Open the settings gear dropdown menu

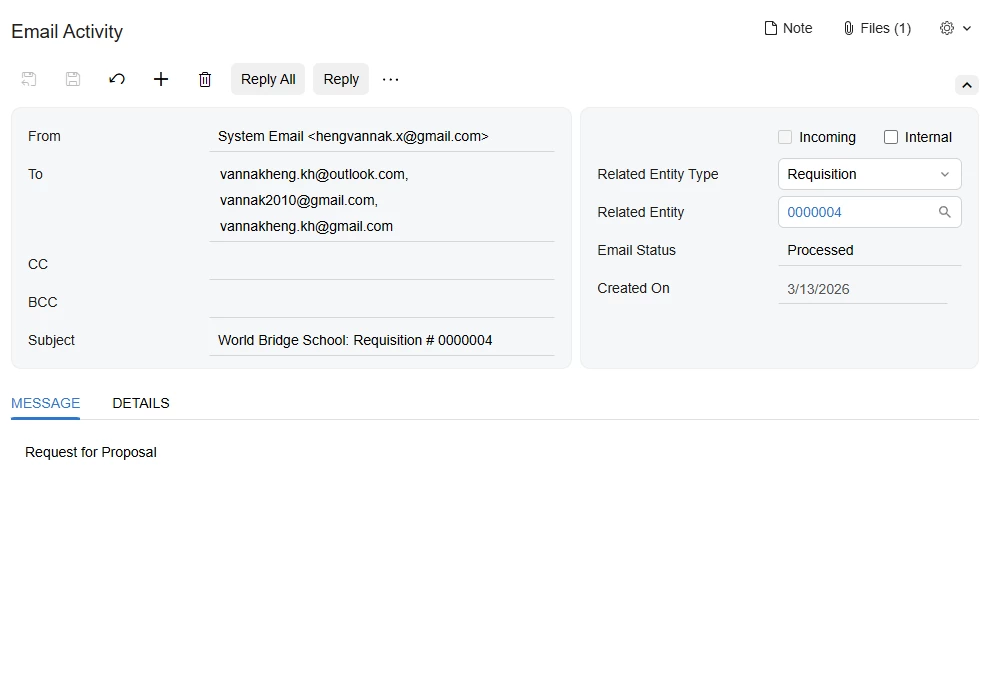coord(955,28)
